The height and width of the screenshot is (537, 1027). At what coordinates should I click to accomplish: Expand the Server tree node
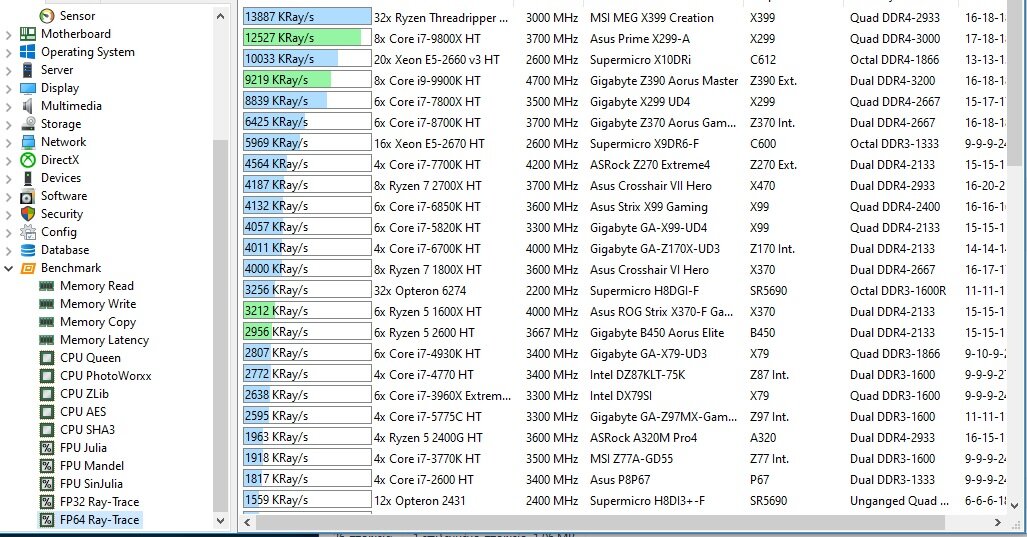click(x=9, y=70)
